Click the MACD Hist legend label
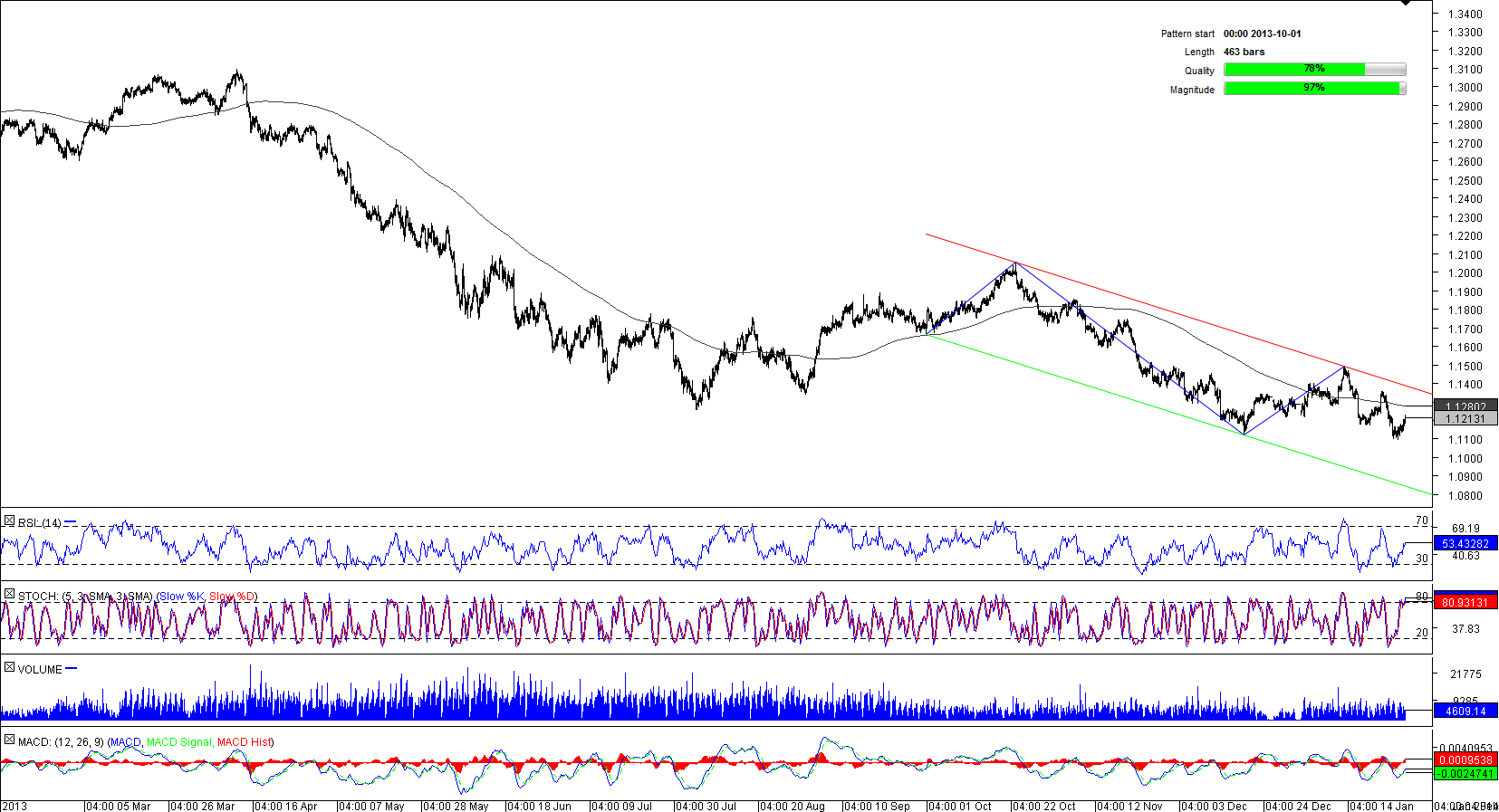 tap(245, 742)
